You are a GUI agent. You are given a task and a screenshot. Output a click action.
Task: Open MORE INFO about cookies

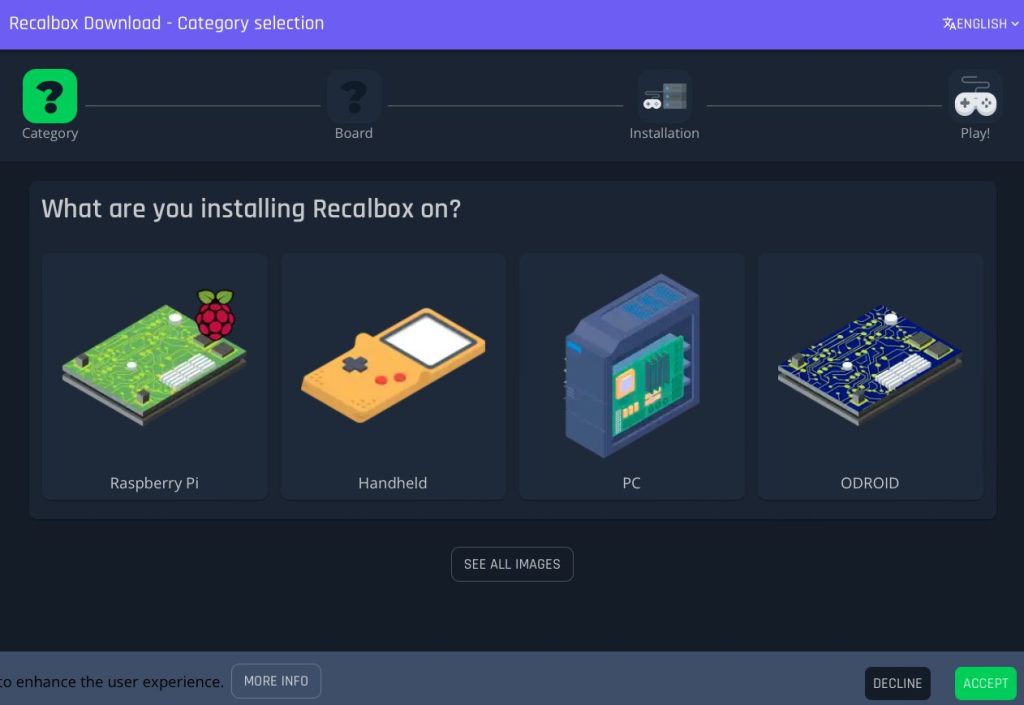point(276,681)
